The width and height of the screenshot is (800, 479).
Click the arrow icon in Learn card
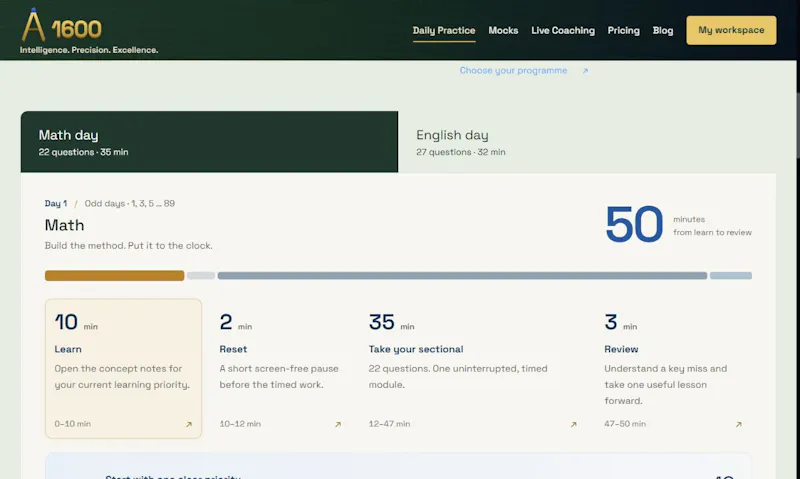(x=188, y=424)
